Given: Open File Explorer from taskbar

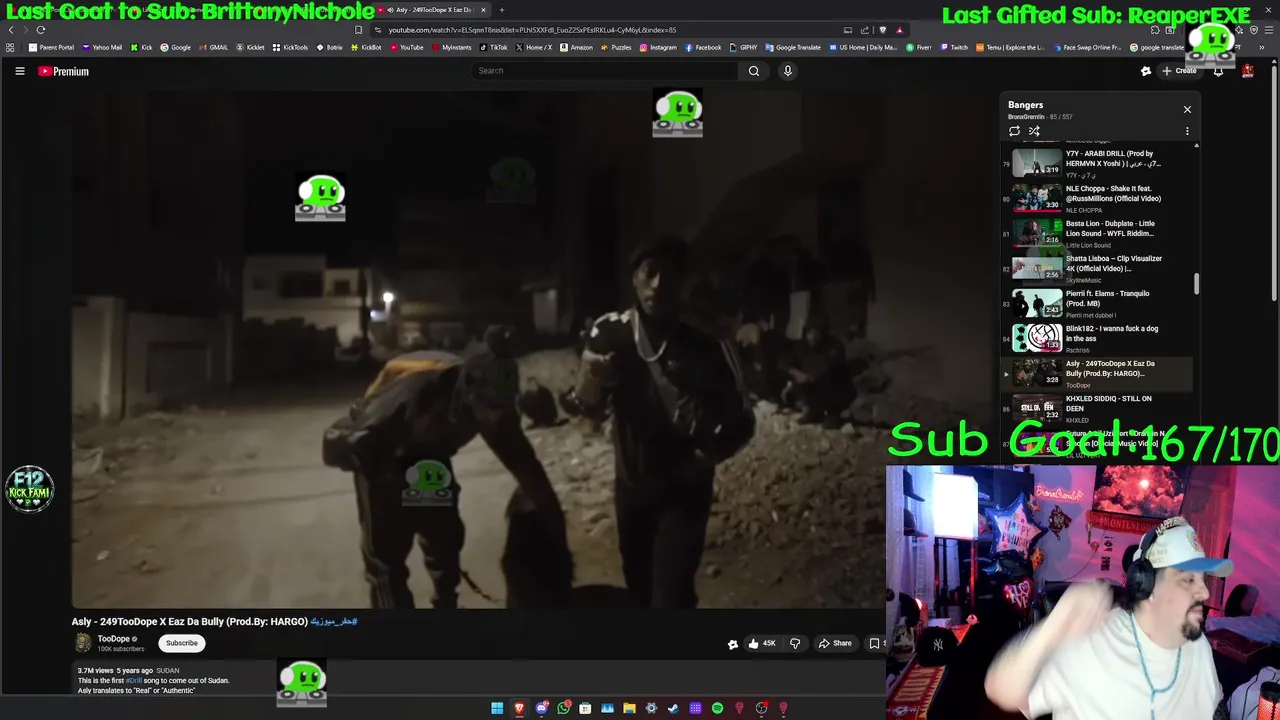Looking at the screenshot, I should (x=629, y=708).
